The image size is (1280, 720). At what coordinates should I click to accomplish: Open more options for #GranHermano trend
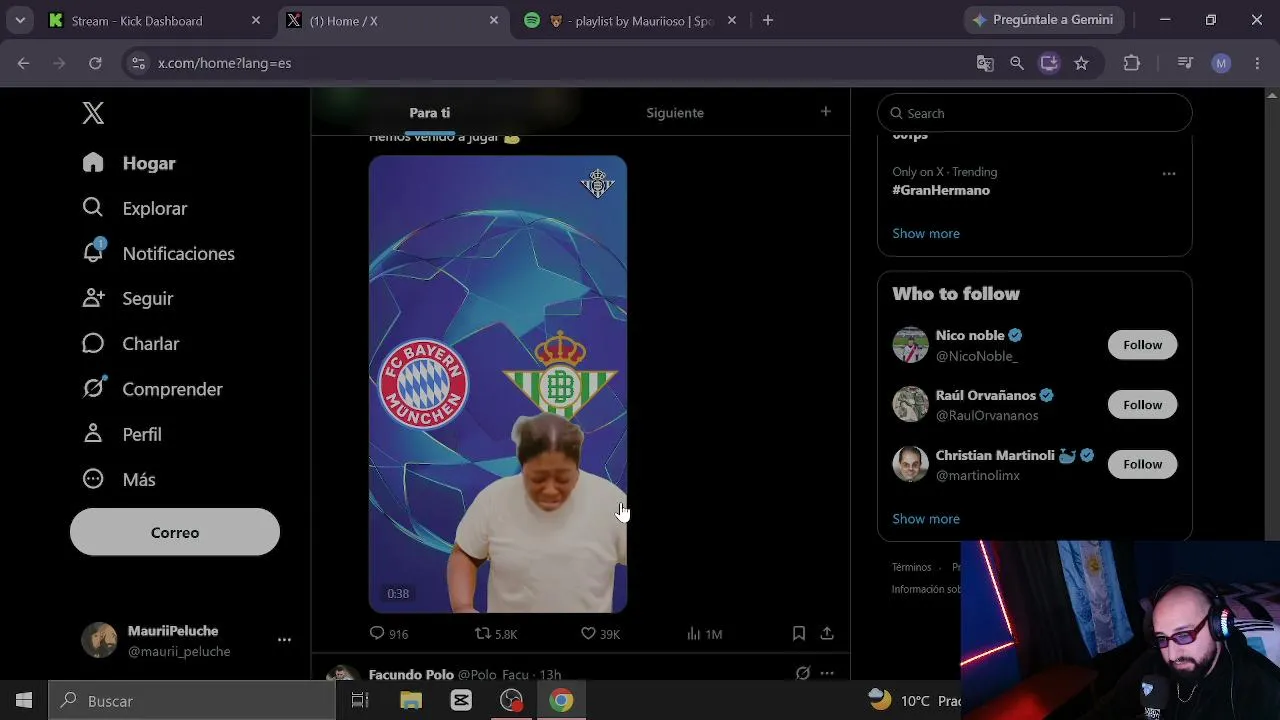tap(1168, 174)
